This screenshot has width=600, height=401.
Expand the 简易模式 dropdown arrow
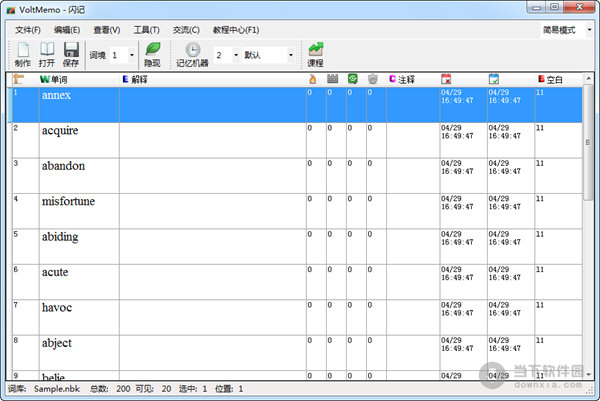click(589, 30)
